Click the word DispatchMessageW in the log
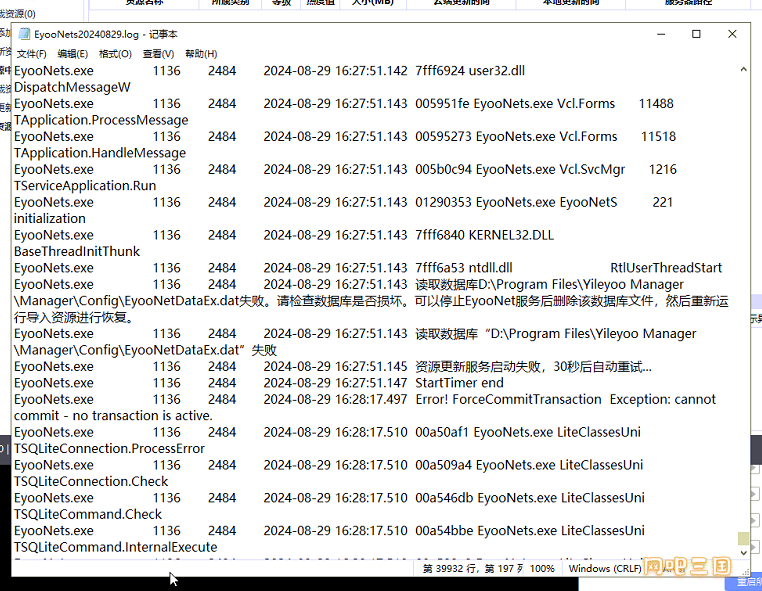This screenshot has width=762, height=591. 72,87
